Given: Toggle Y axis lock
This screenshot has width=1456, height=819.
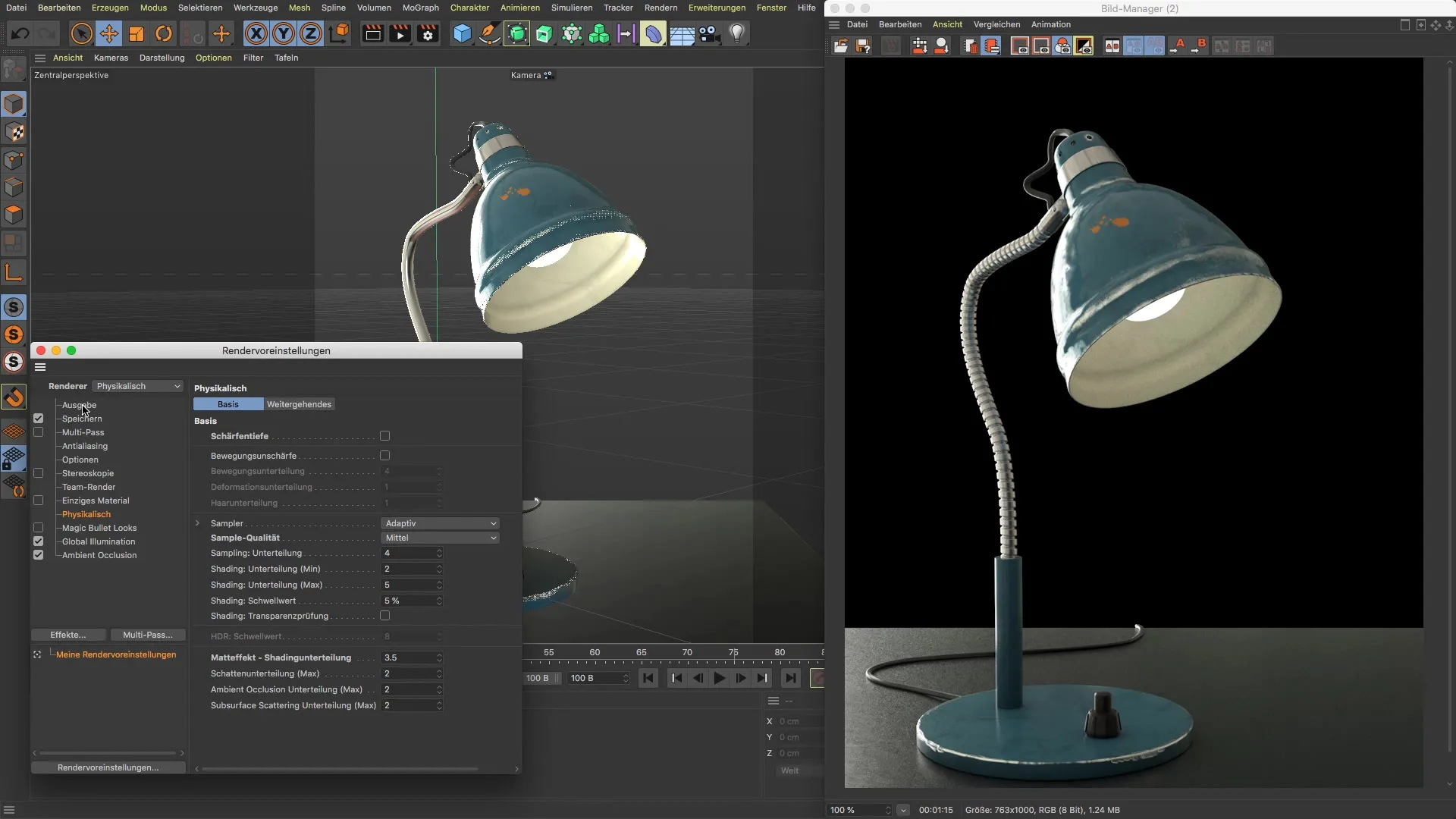Looking at the screenshot, I should coord(284,34).
